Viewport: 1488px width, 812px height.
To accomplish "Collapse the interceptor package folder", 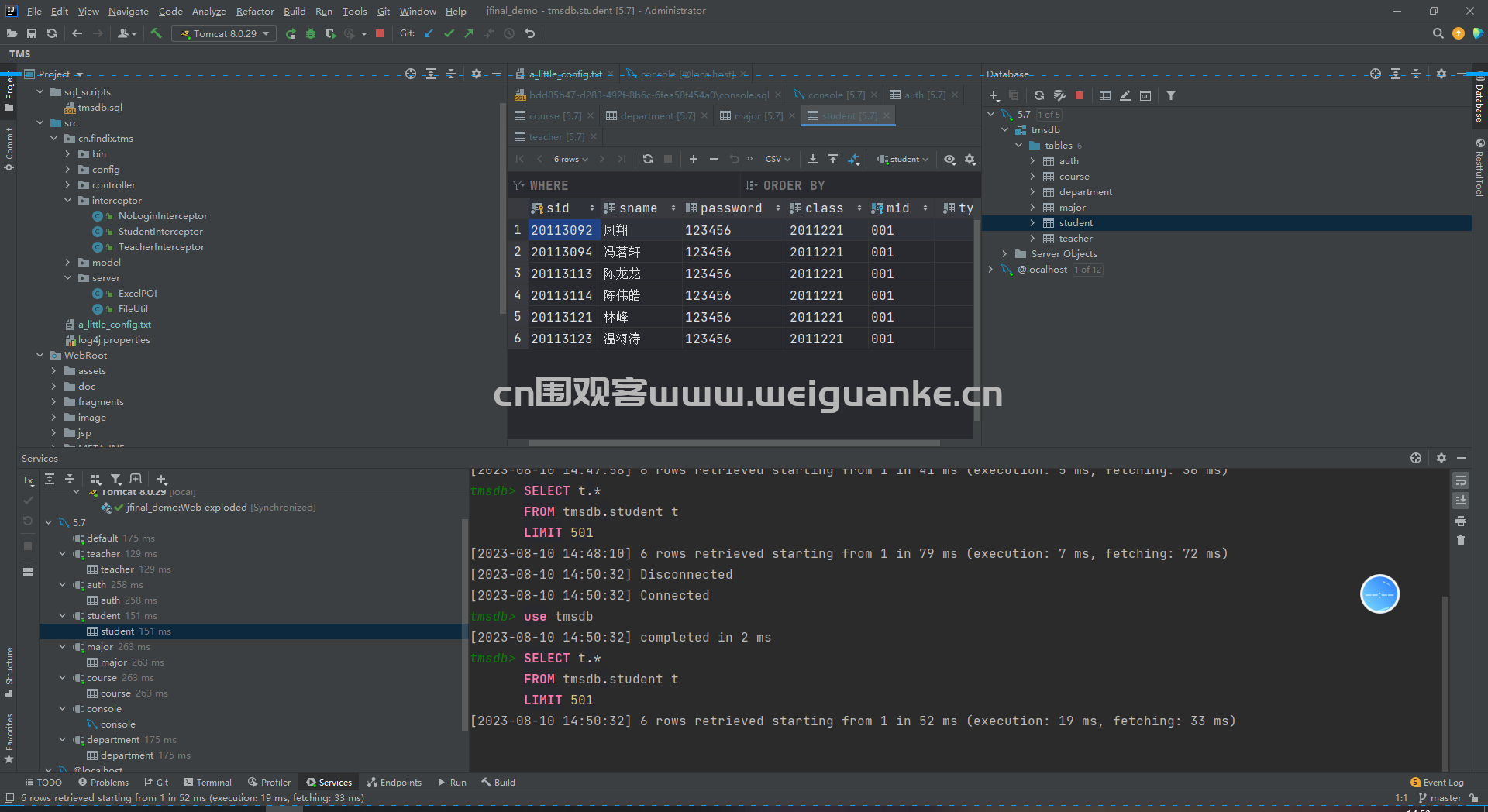I will 68,201.
